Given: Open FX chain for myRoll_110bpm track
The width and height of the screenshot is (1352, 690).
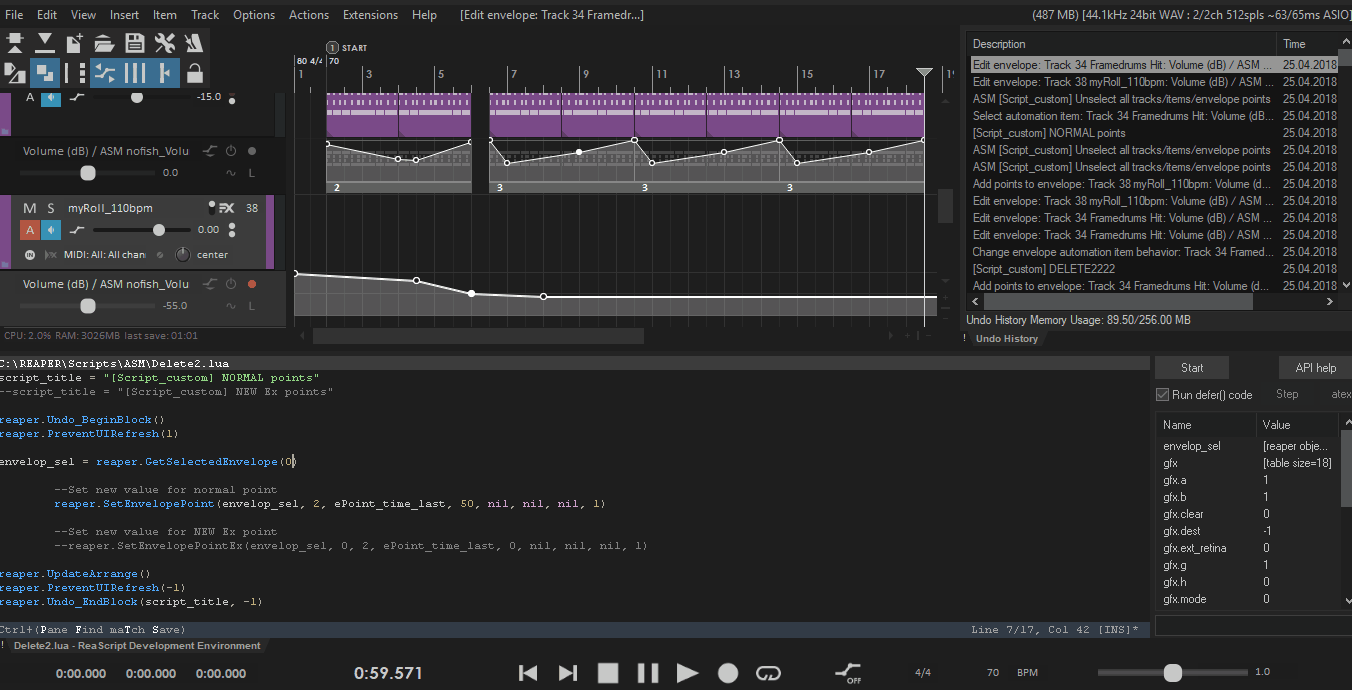Looking at the screenshot, I should (226, 208).
